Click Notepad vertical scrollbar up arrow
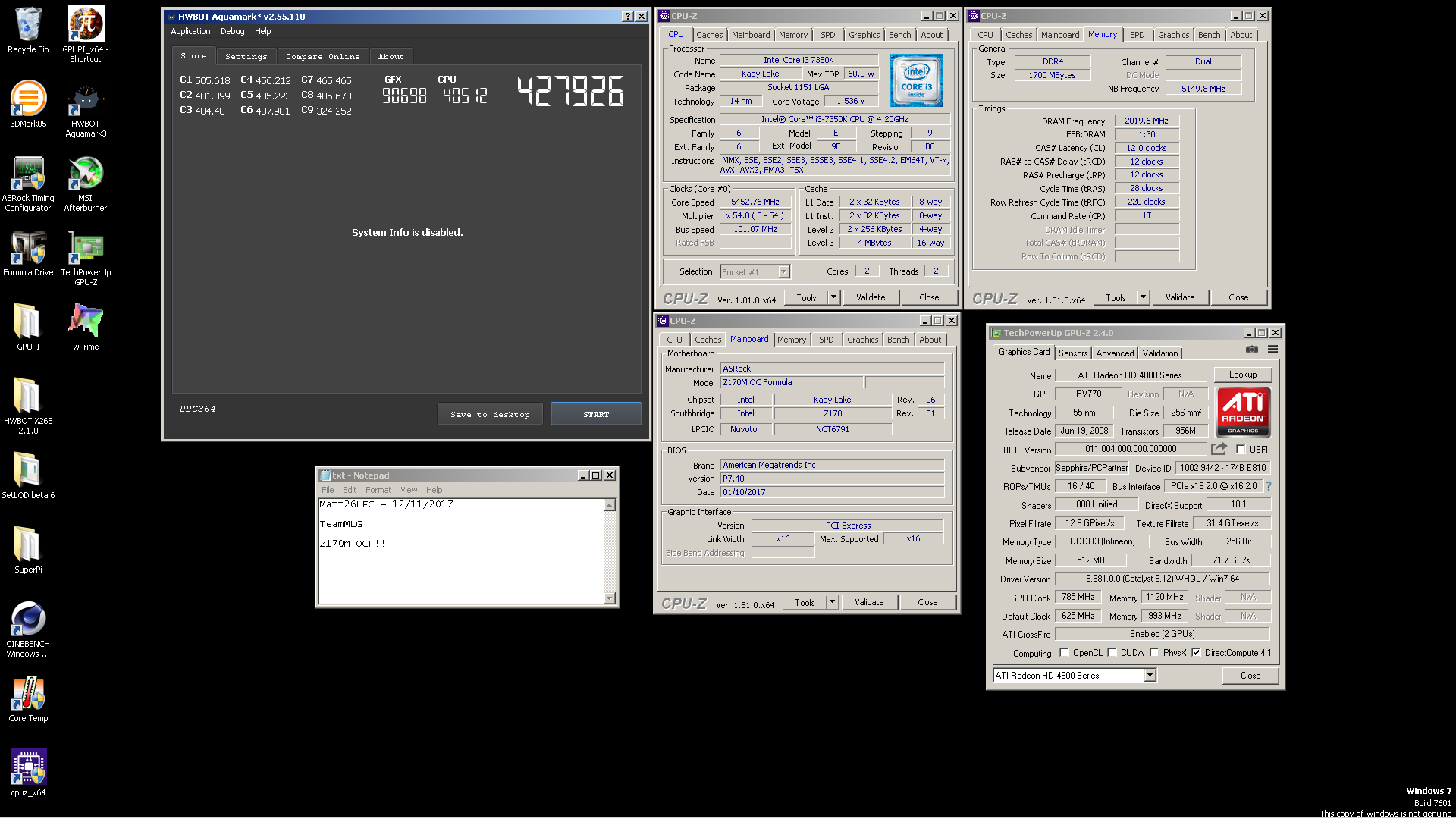 coord(609,505)
